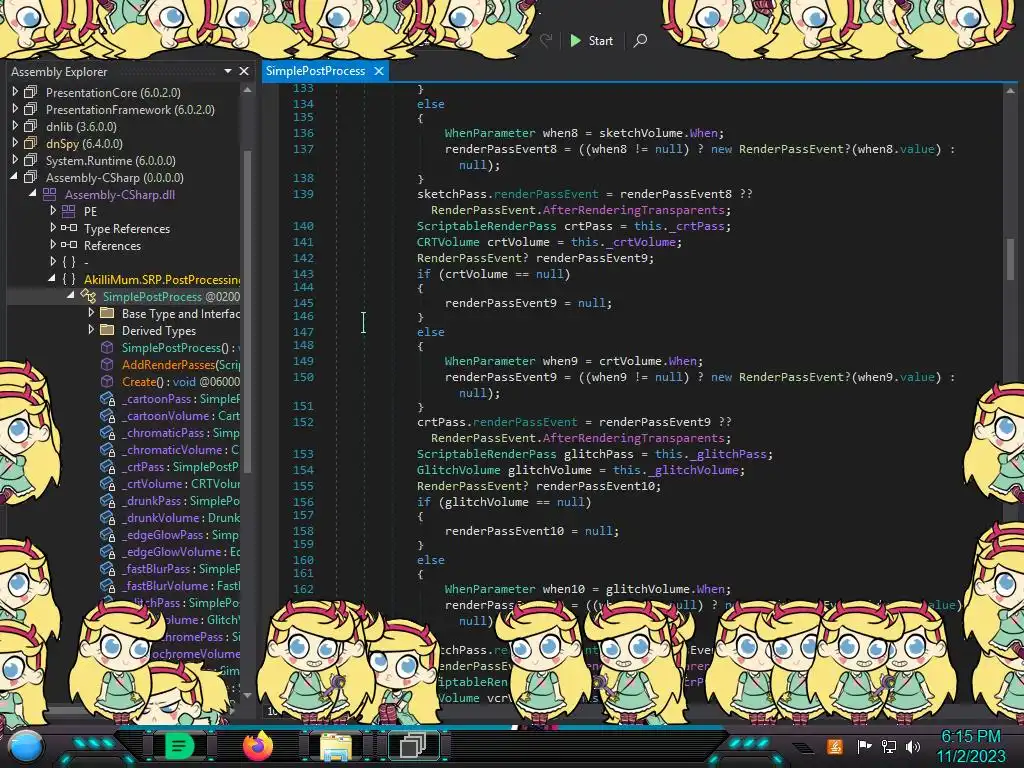Click the Start debugging play icon

(575, 40)
